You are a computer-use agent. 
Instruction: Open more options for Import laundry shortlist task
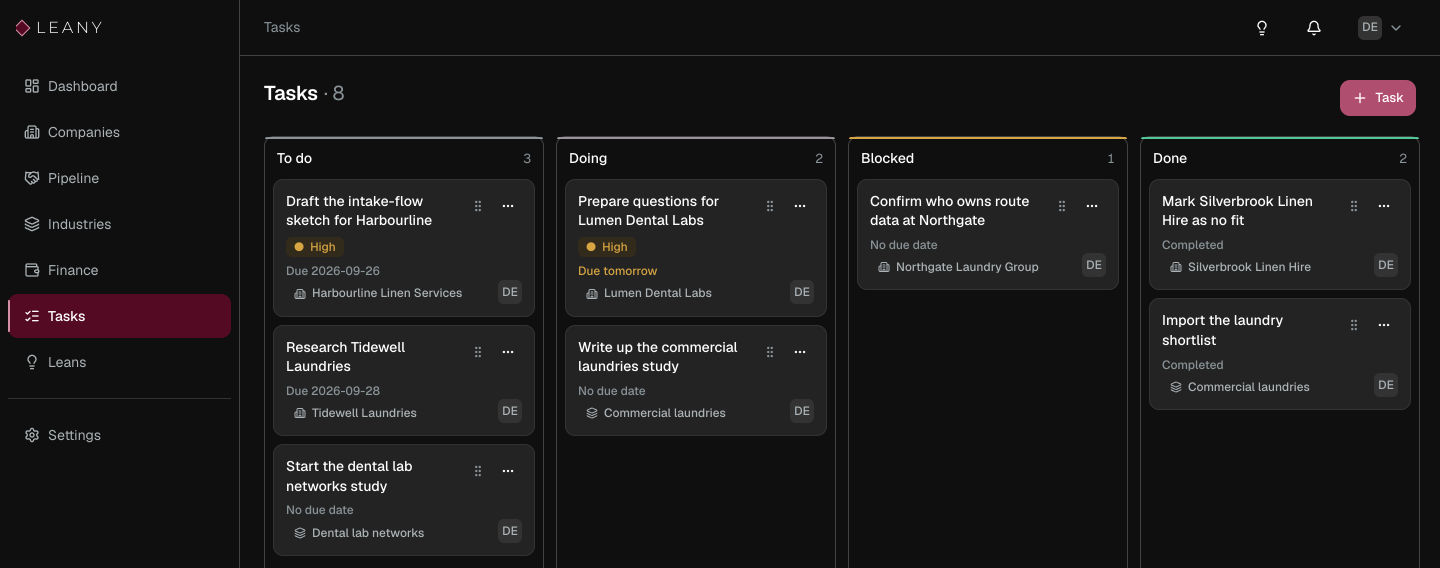pyautogui.click(x=1384, y=325)
